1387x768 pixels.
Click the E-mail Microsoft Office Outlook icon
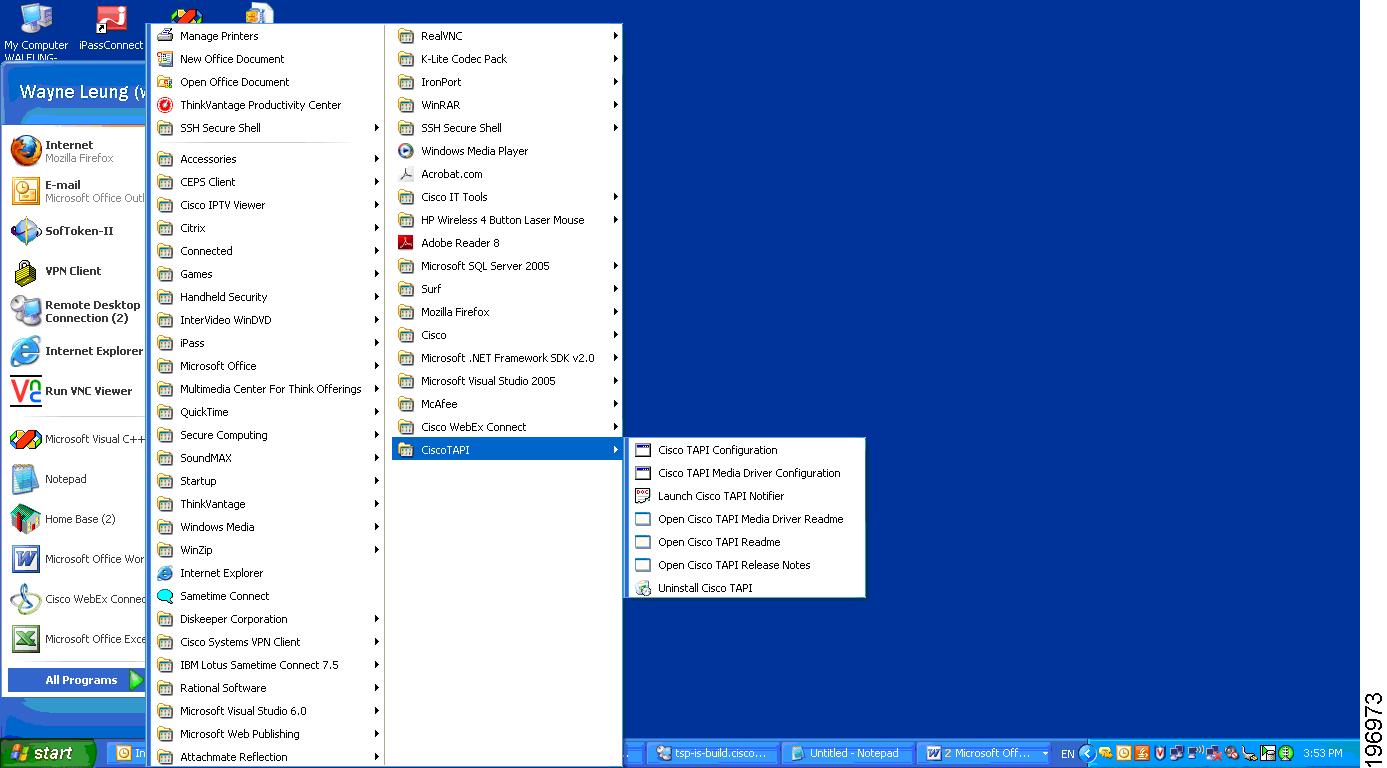25,191
